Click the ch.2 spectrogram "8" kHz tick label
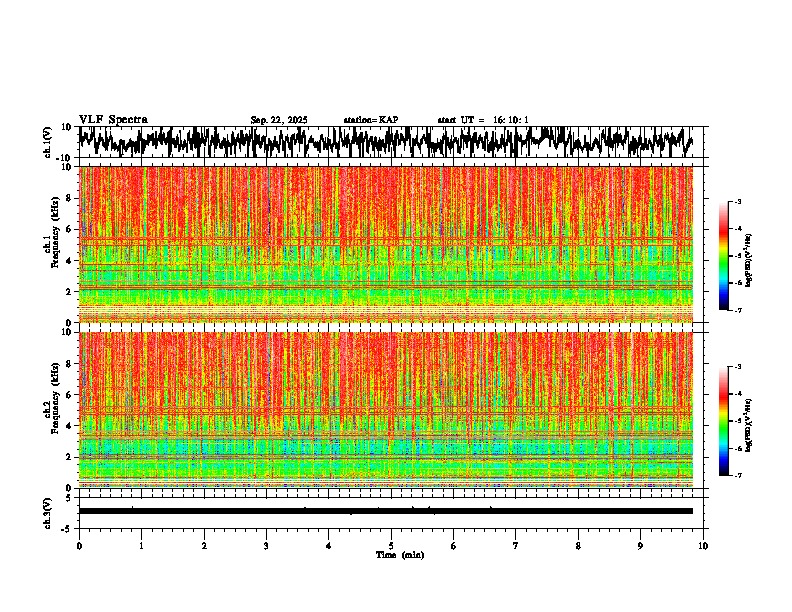The image size is (792, 612). pos(69,364)
